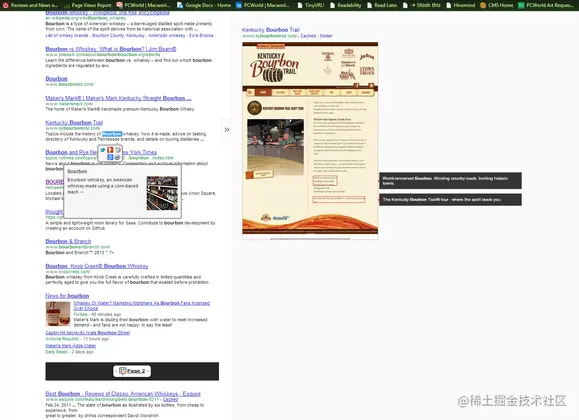Viewport: 579px width, 420px height.
Task: Click the grey Wikipedia globe icon in popup
Action: click(x=117, y=150)
